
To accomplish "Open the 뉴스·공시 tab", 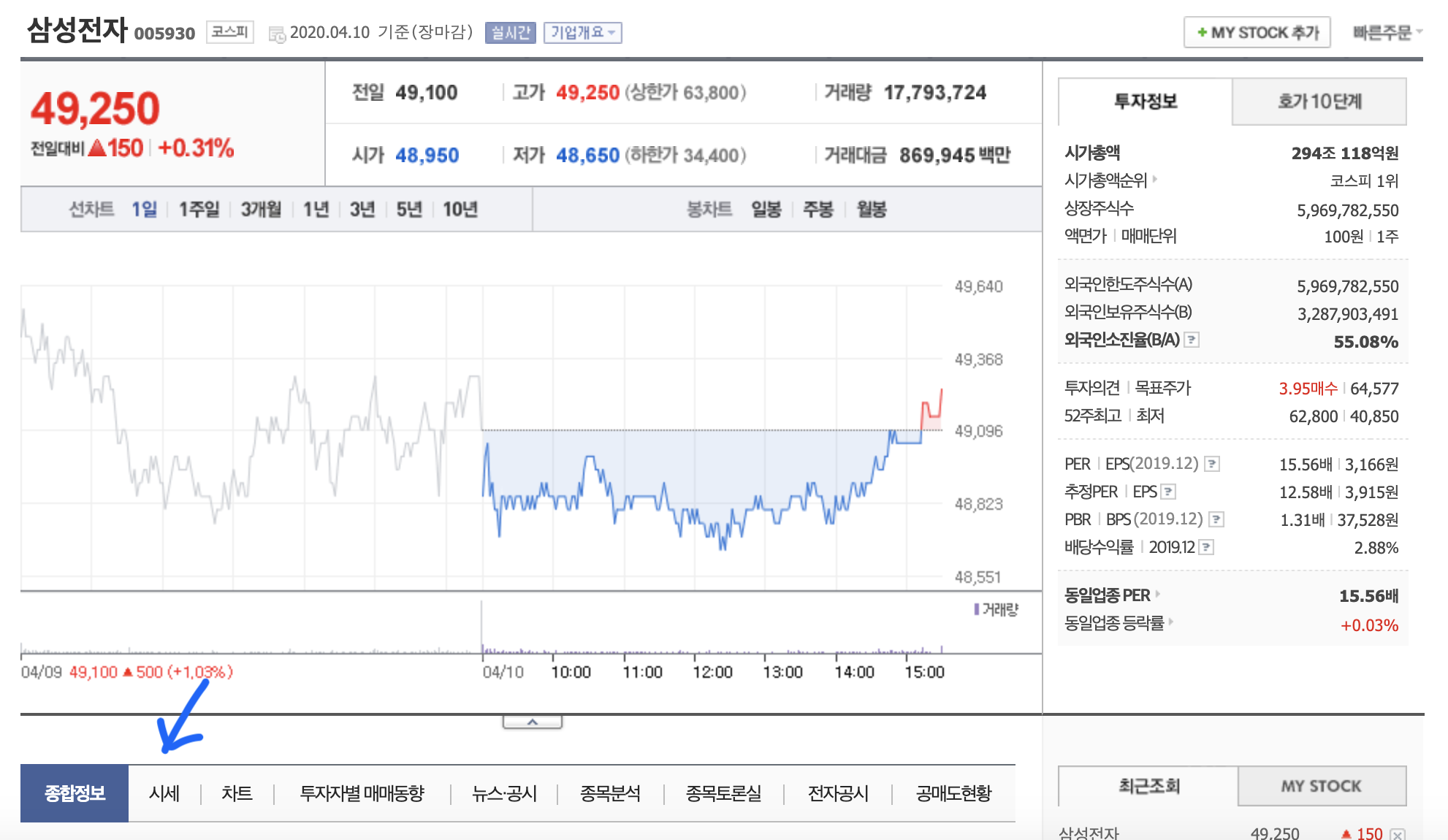I will click(504, 793).
